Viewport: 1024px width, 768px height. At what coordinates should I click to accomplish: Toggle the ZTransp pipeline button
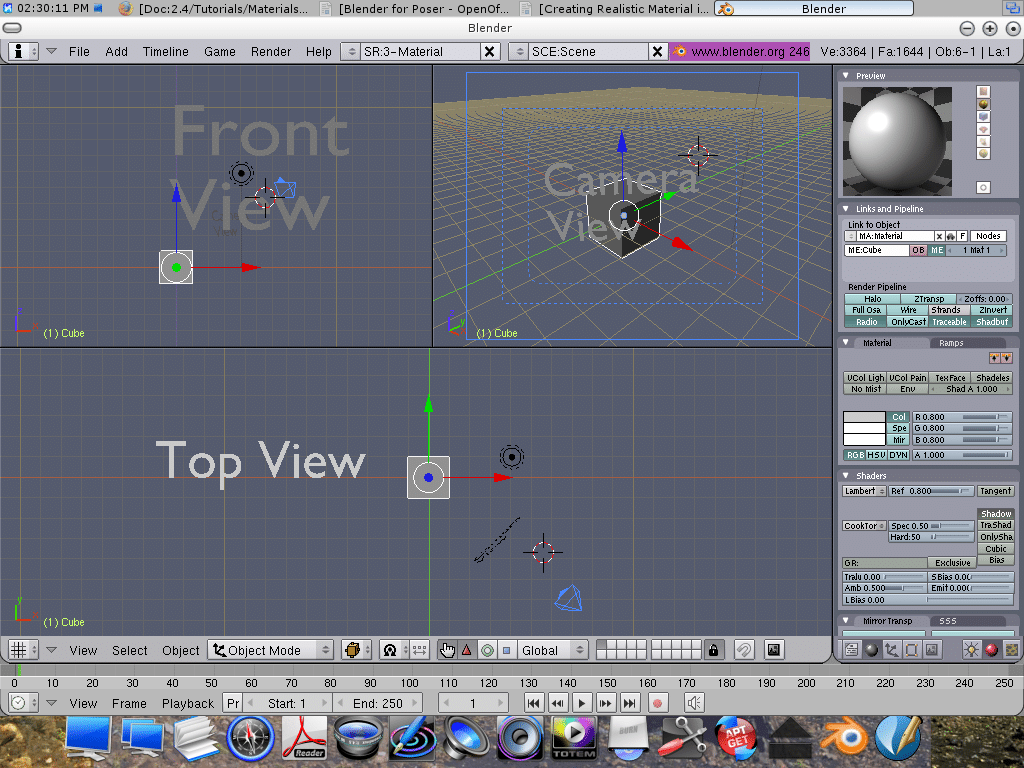tap(928, 299)
